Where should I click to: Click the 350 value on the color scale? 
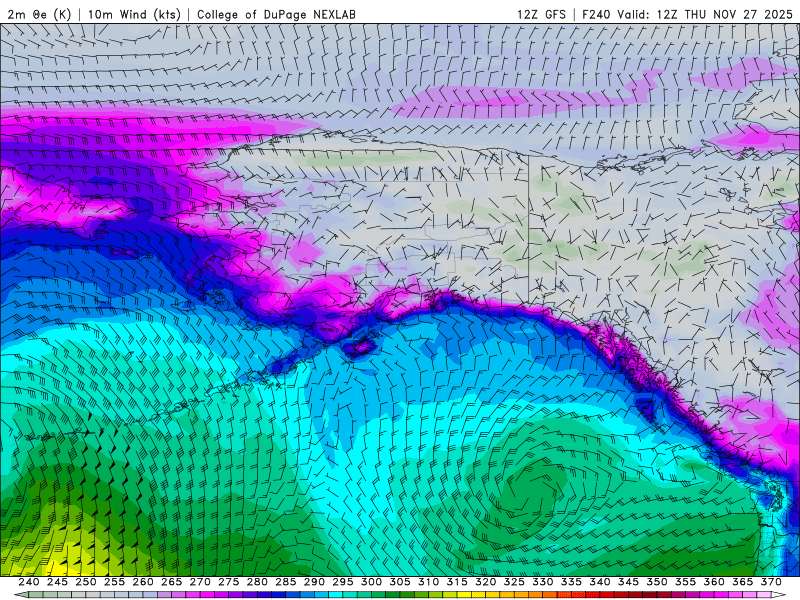pos(657,582)
